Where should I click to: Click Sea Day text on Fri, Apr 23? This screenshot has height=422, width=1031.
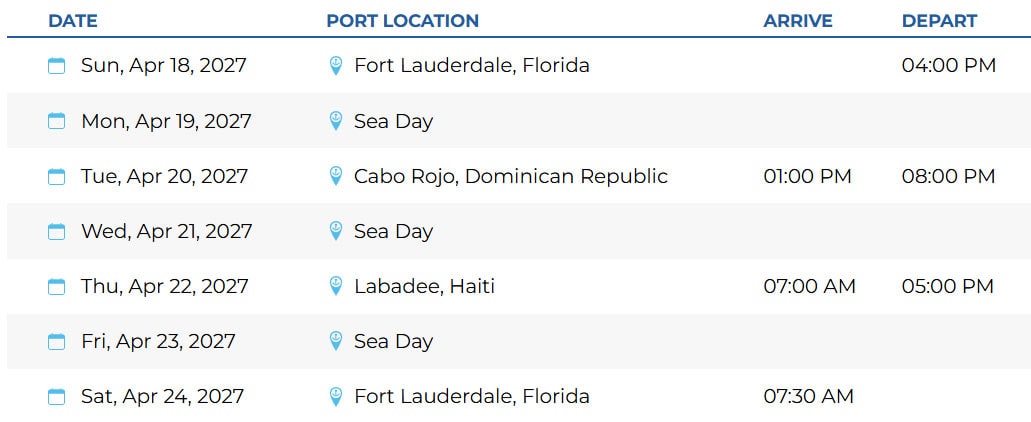point(393,341)
